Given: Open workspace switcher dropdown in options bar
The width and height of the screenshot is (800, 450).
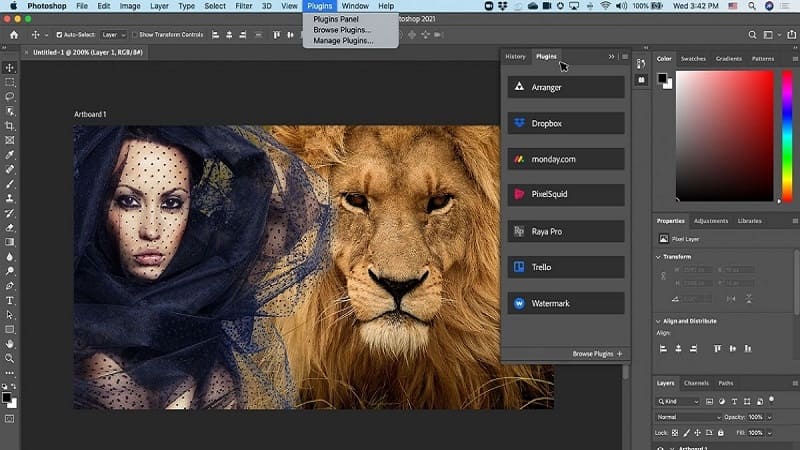Looking at the screenshot, I should click(x=770, y=35).
